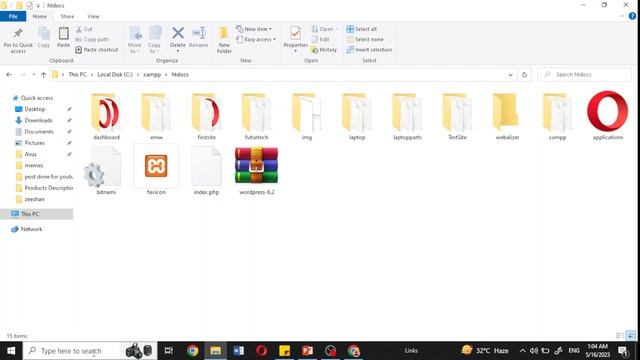Click Edit in the ribbon
Viewport: 640px width, 360px height.
pyautogui.click(x=320, y=39)
